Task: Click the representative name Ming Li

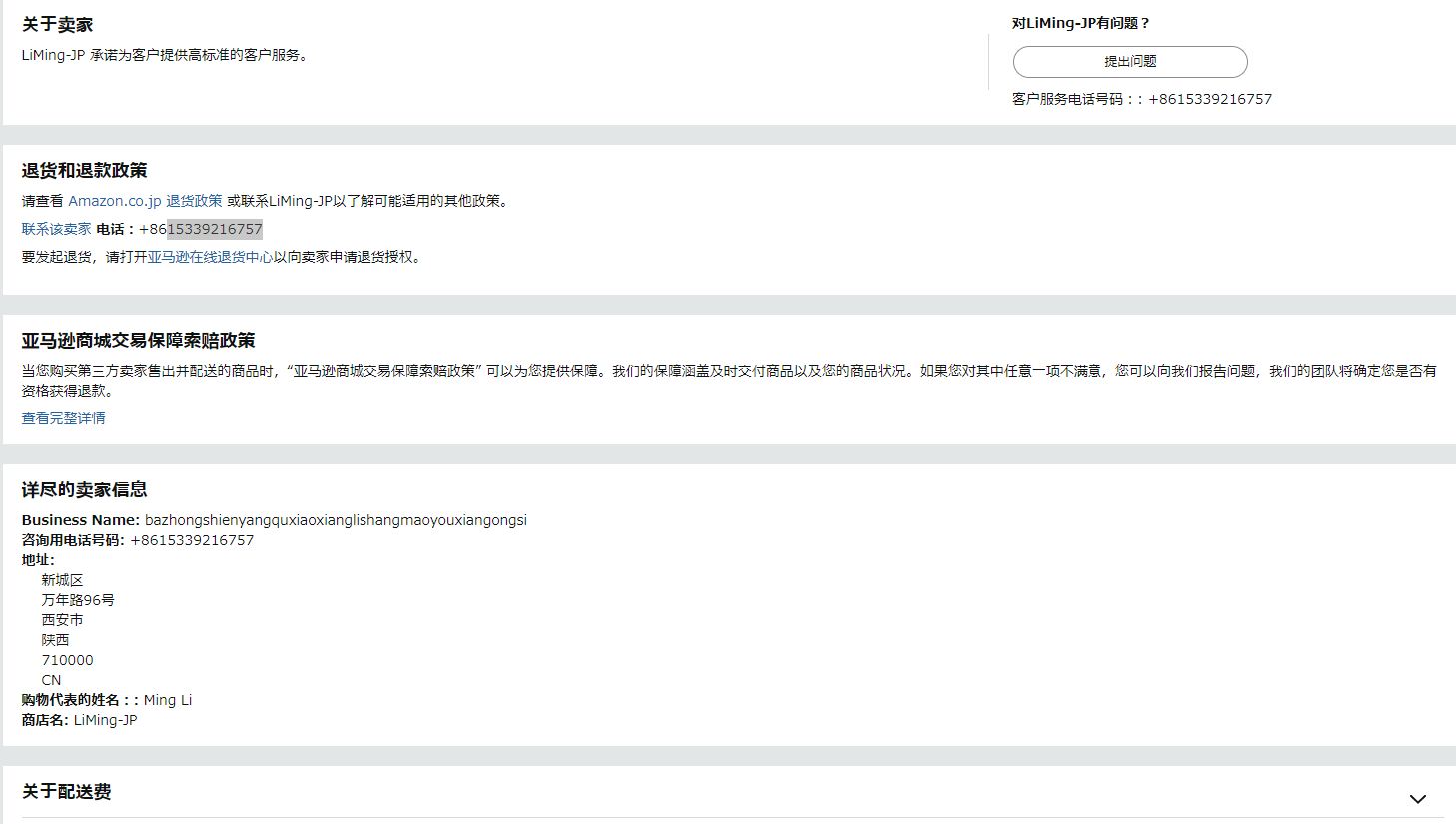Action: (x=168, y=700)
